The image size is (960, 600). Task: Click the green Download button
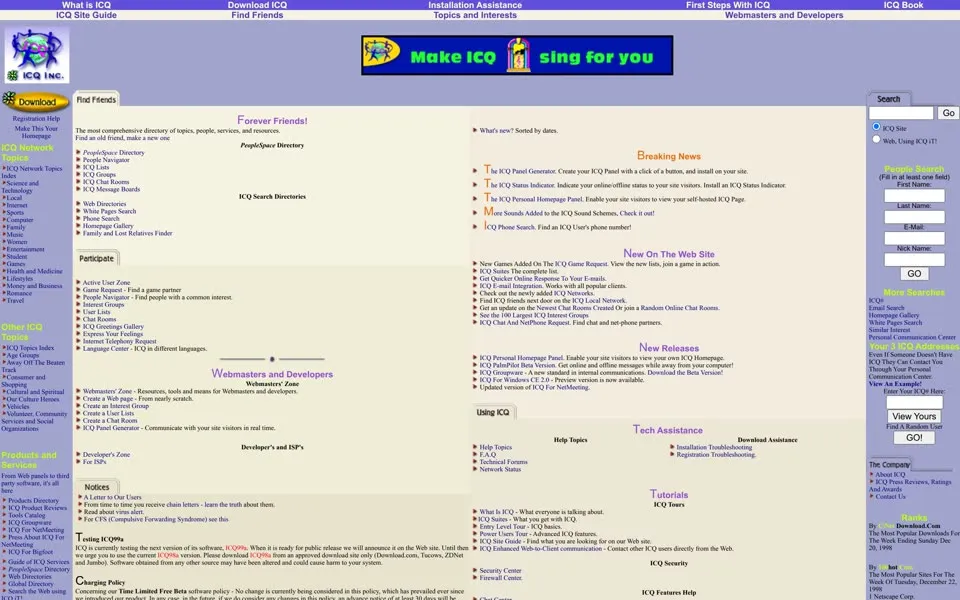pos(36,102)
